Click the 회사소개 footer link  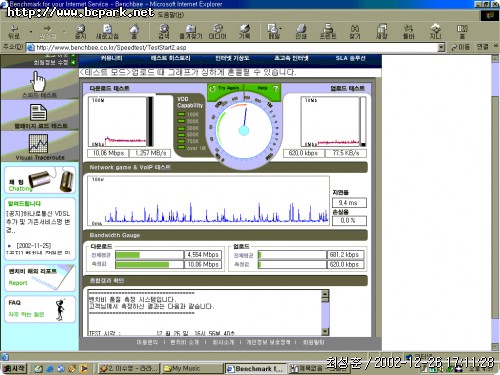[223, 342]
